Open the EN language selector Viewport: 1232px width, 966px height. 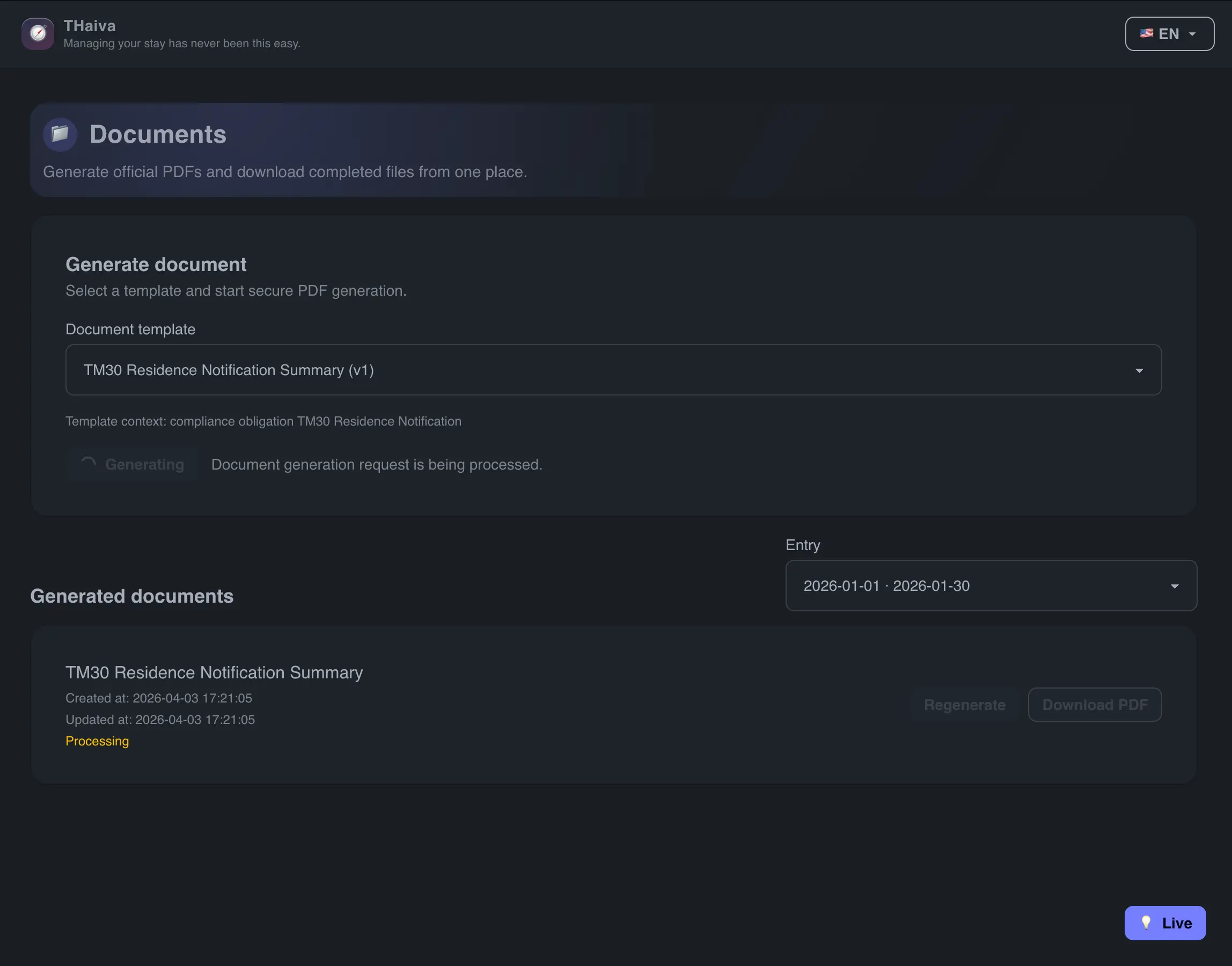[x=1169, y=34]
